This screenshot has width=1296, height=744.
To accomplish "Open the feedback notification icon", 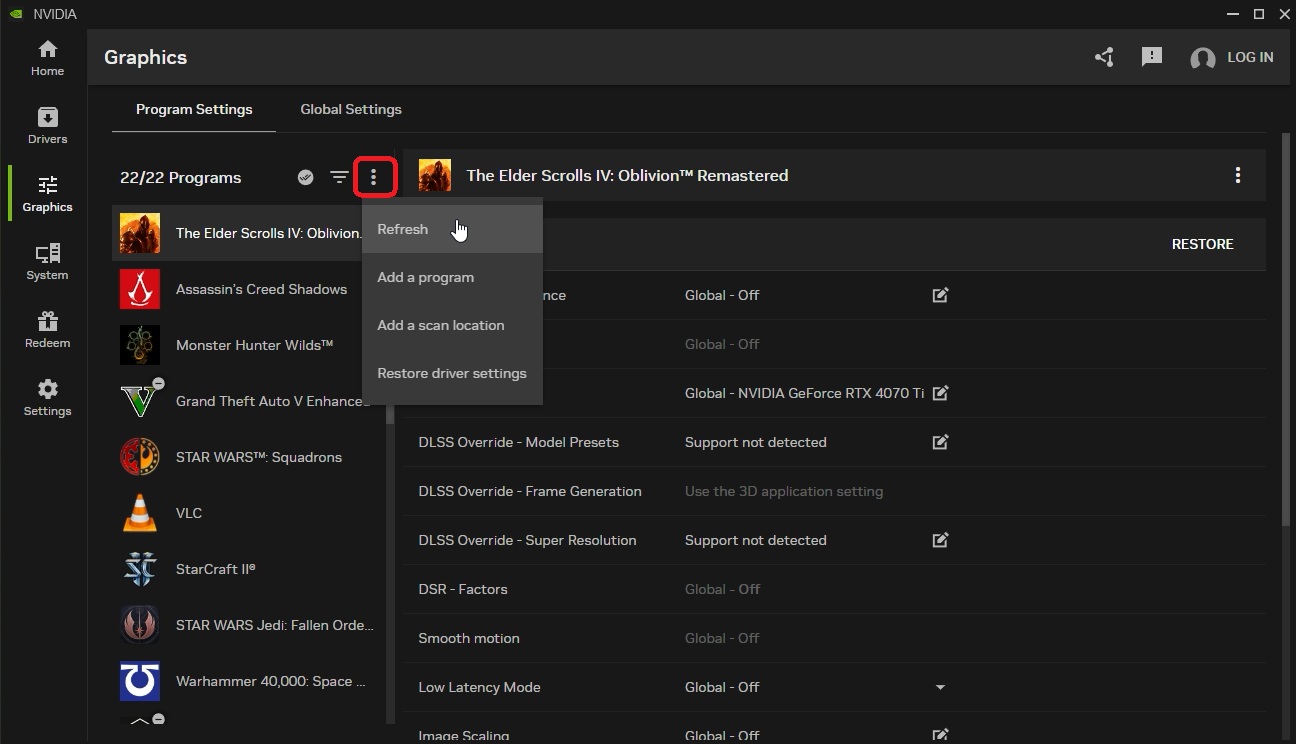I will 1152,58.
